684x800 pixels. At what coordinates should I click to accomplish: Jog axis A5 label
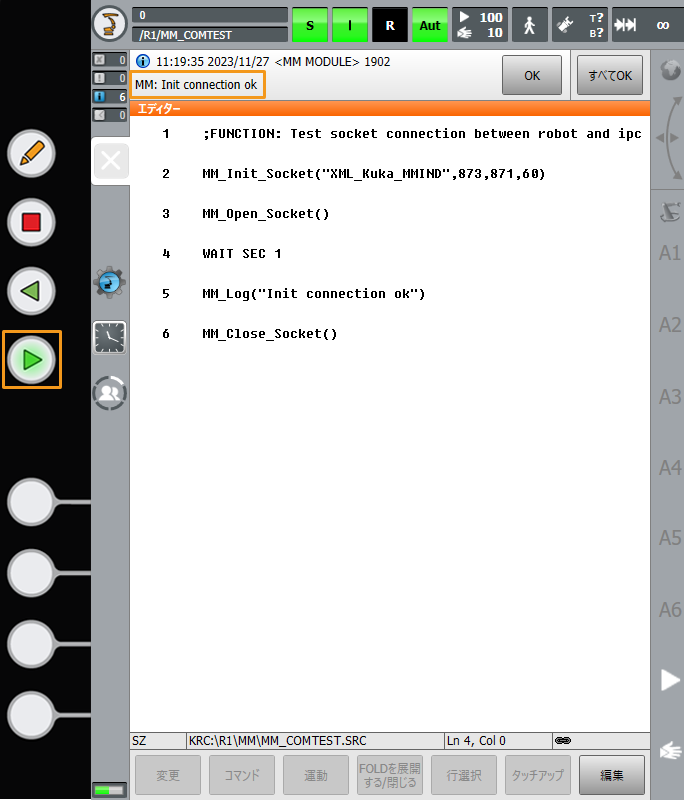669,538
